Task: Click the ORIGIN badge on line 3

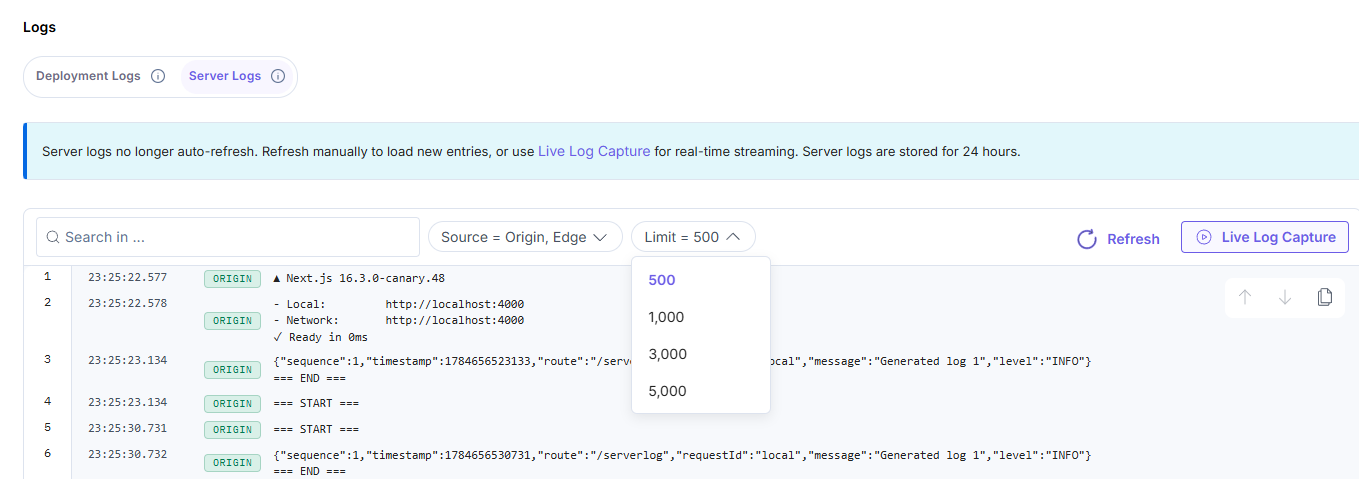Action: (x=232, y=370)
